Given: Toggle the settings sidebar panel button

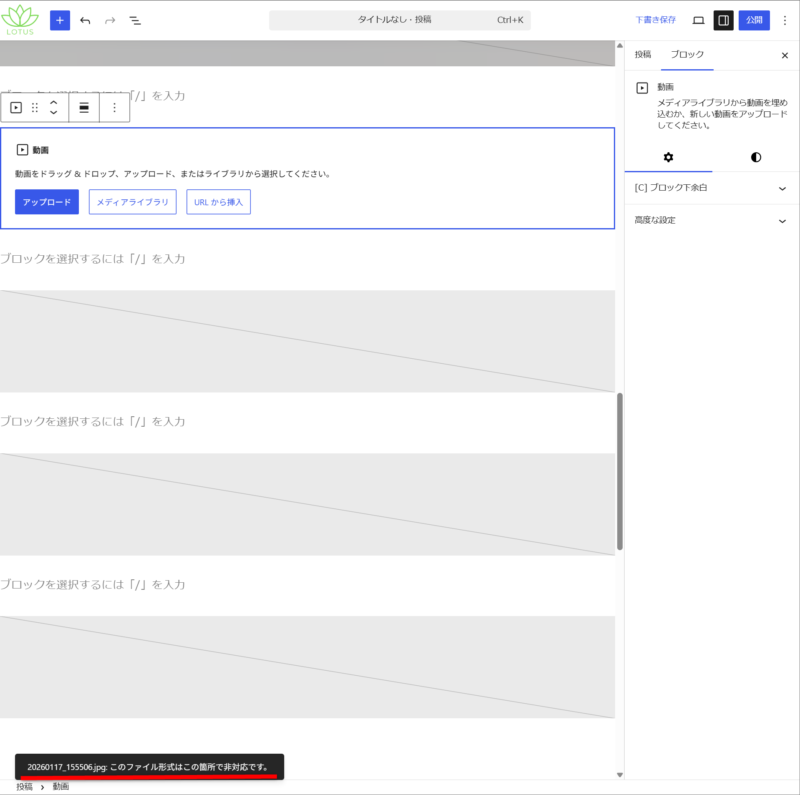Looking at the screenshot, I should pyautogui.click(x=723, y=20).
